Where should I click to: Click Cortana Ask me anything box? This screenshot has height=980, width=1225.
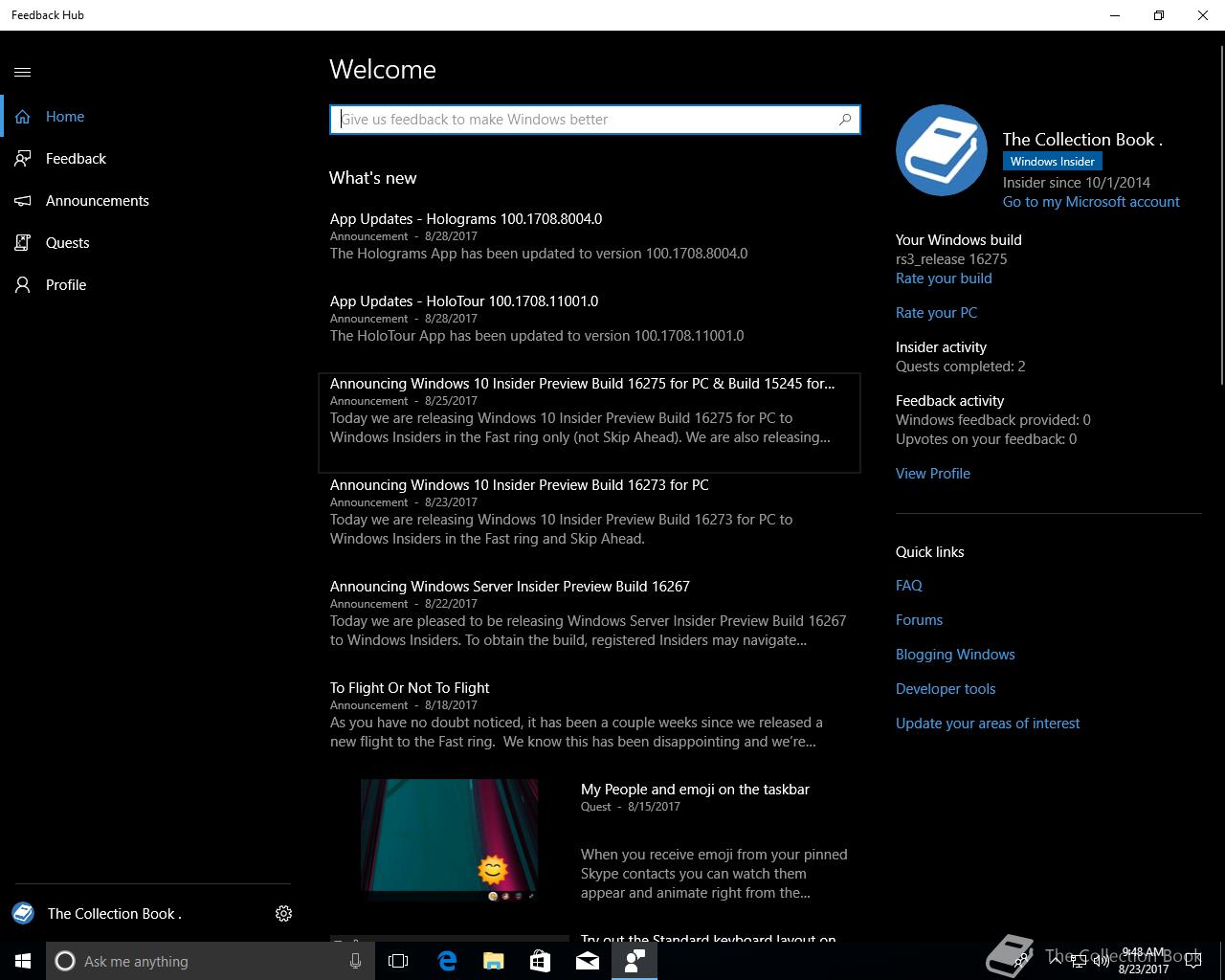click(211, 961)
